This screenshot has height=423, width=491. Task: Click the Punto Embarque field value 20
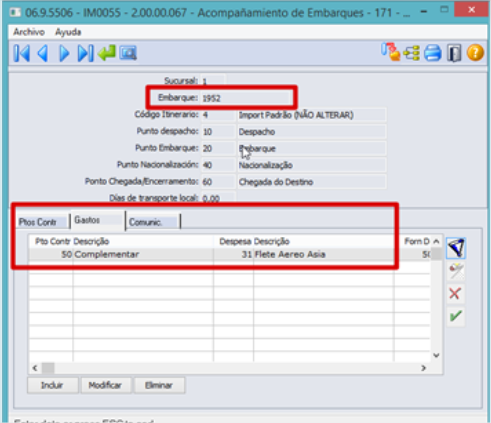(218, 148)
